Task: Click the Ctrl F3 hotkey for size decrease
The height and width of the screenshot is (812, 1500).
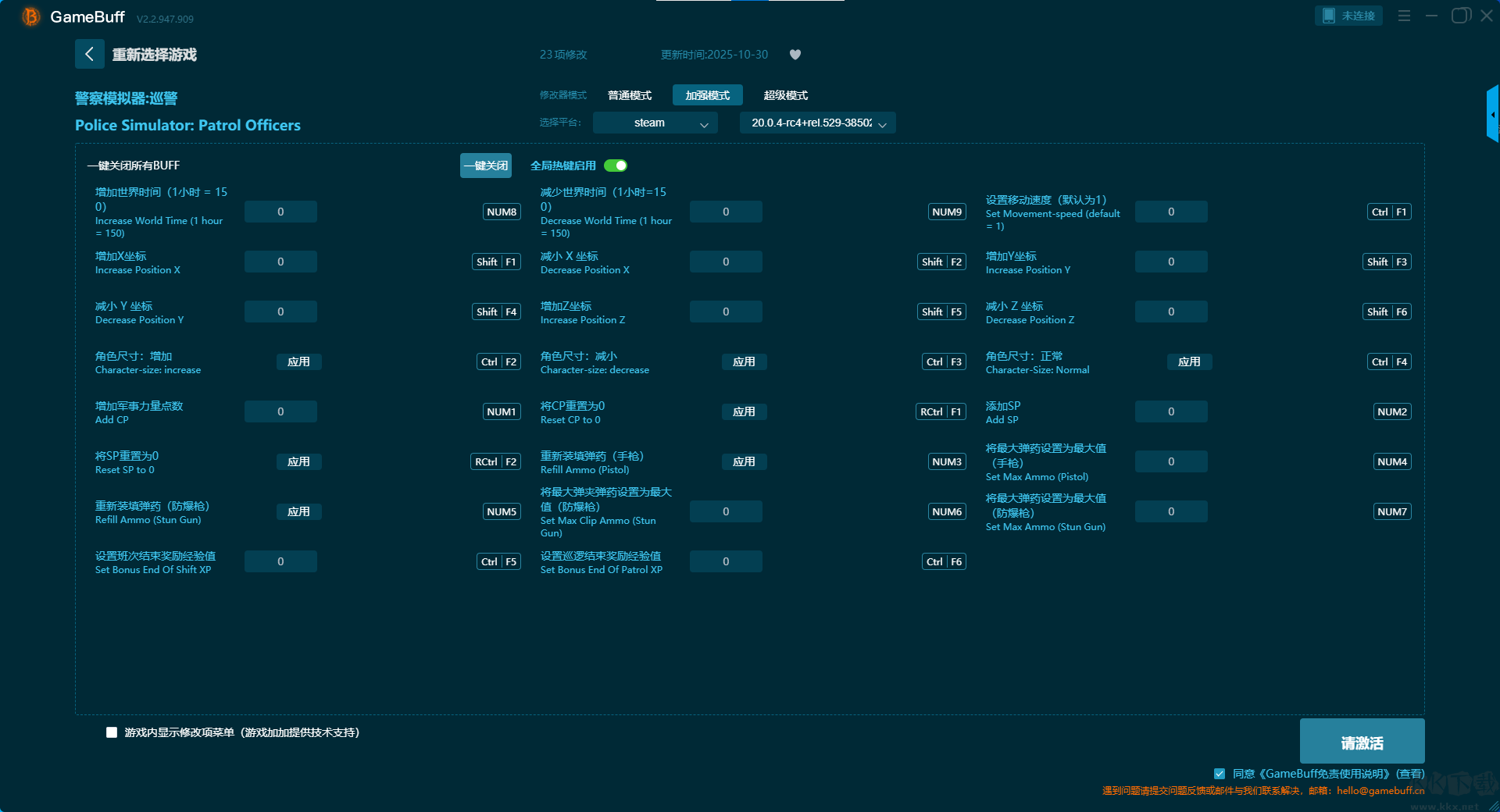Action: (945, 361)
